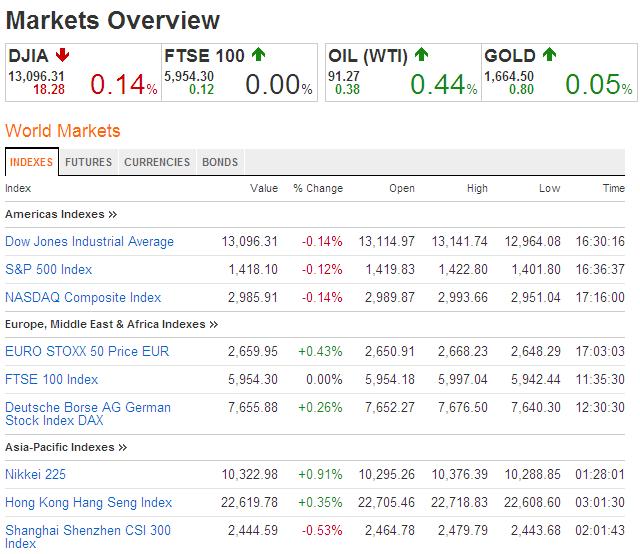Expand the Asia-Pacific Indexes section
Image resolution: width=640 pixels, height=554 pixels.
(x=66, y=447)
